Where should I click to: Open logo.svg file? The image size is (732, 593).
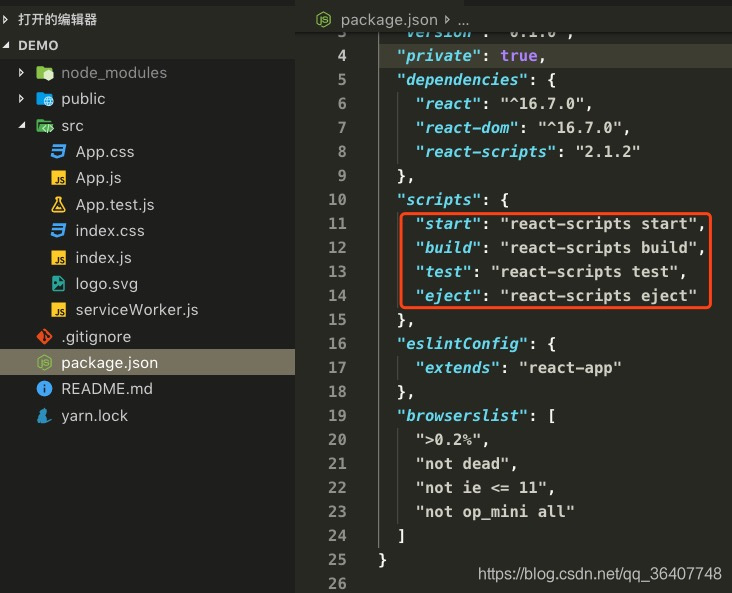point(106,284)
